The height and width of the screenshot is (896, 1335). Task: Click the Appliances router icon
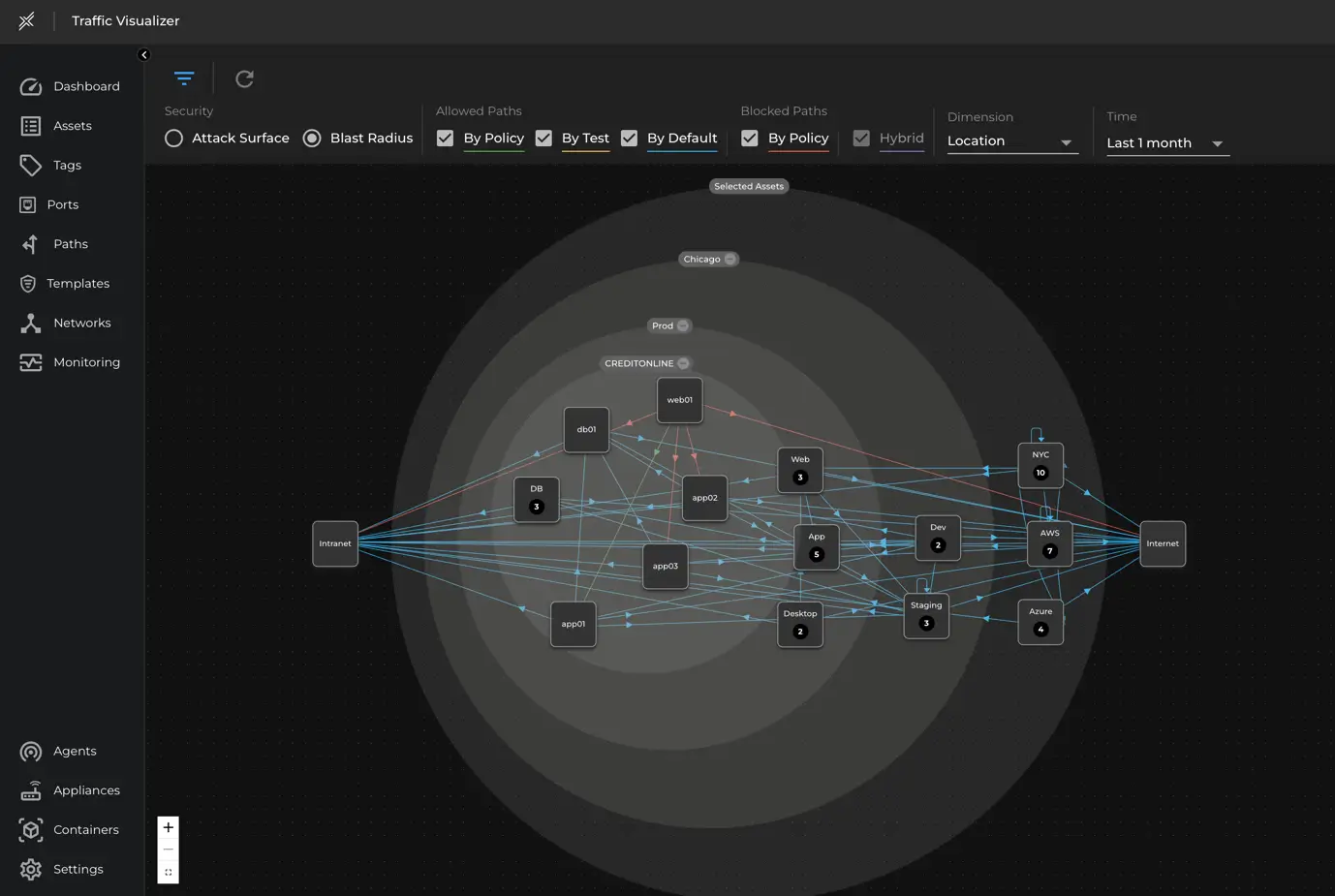(31, 790)
